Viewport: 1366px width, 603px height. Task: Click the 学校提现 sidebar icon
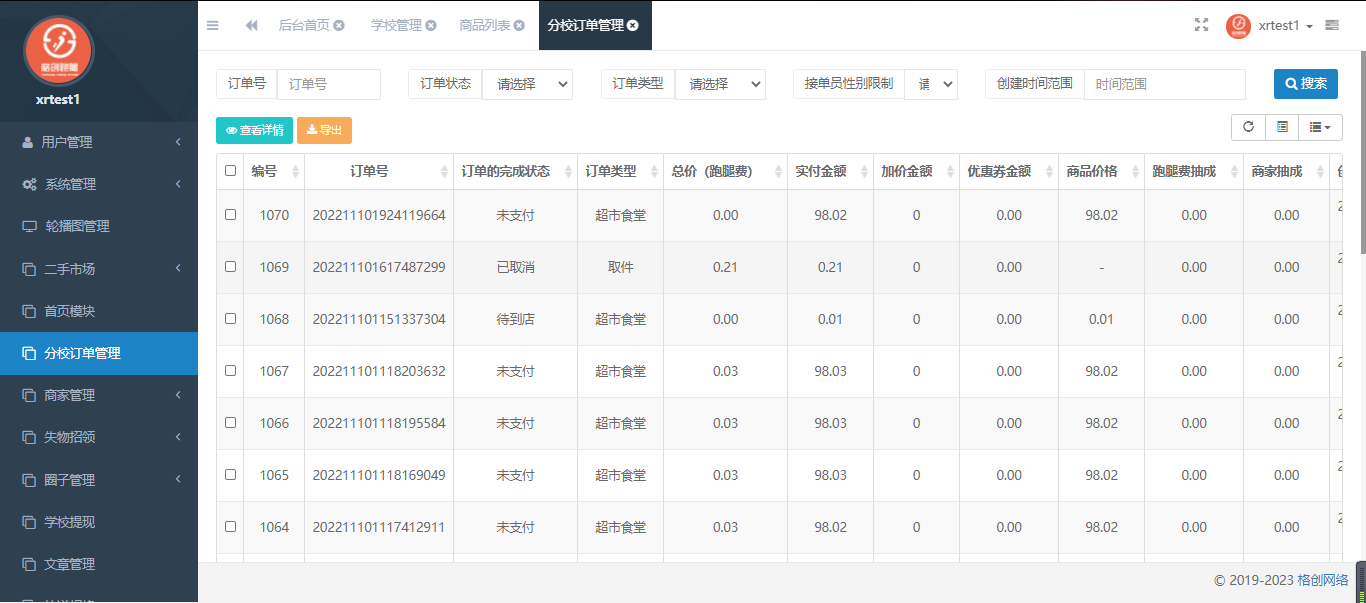[x=29, y=522]
